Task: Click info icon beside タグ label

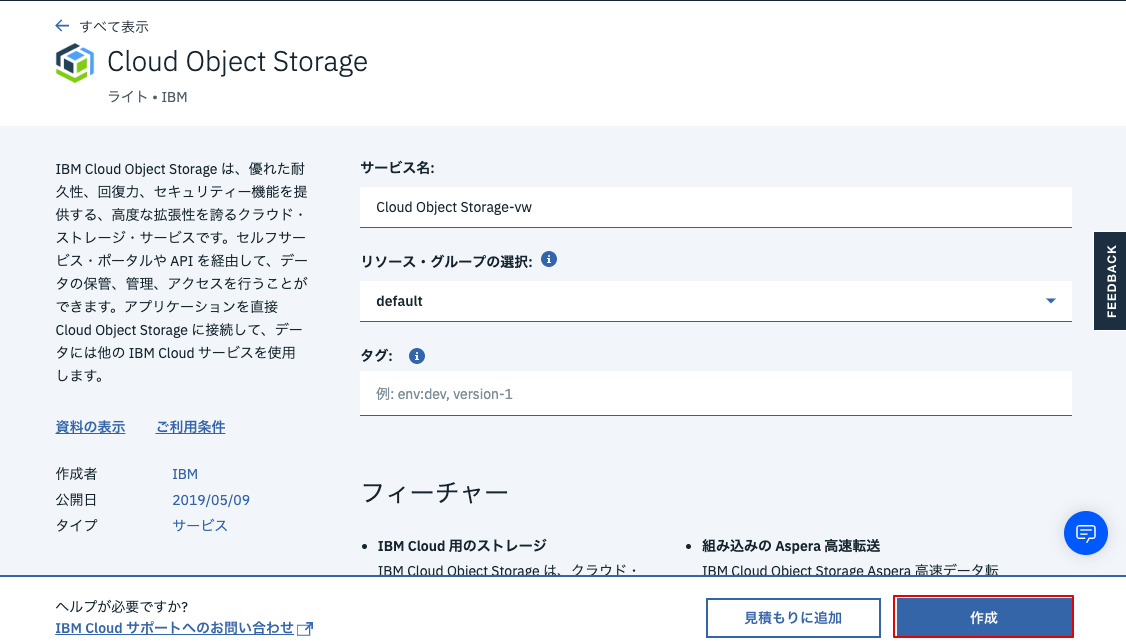Action: (x=417, y=355)
